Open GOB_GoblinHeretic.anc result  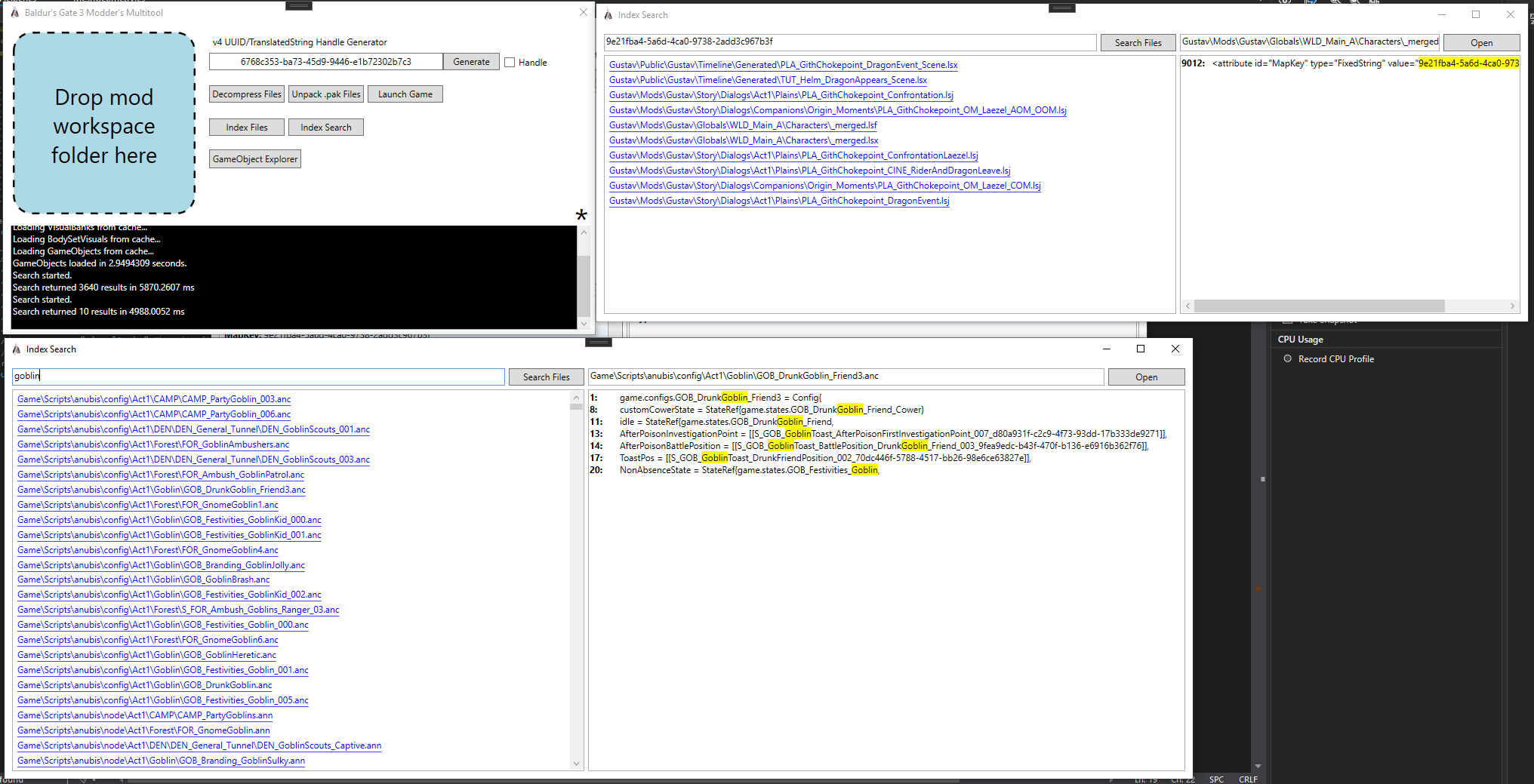[x=146, y=655]
